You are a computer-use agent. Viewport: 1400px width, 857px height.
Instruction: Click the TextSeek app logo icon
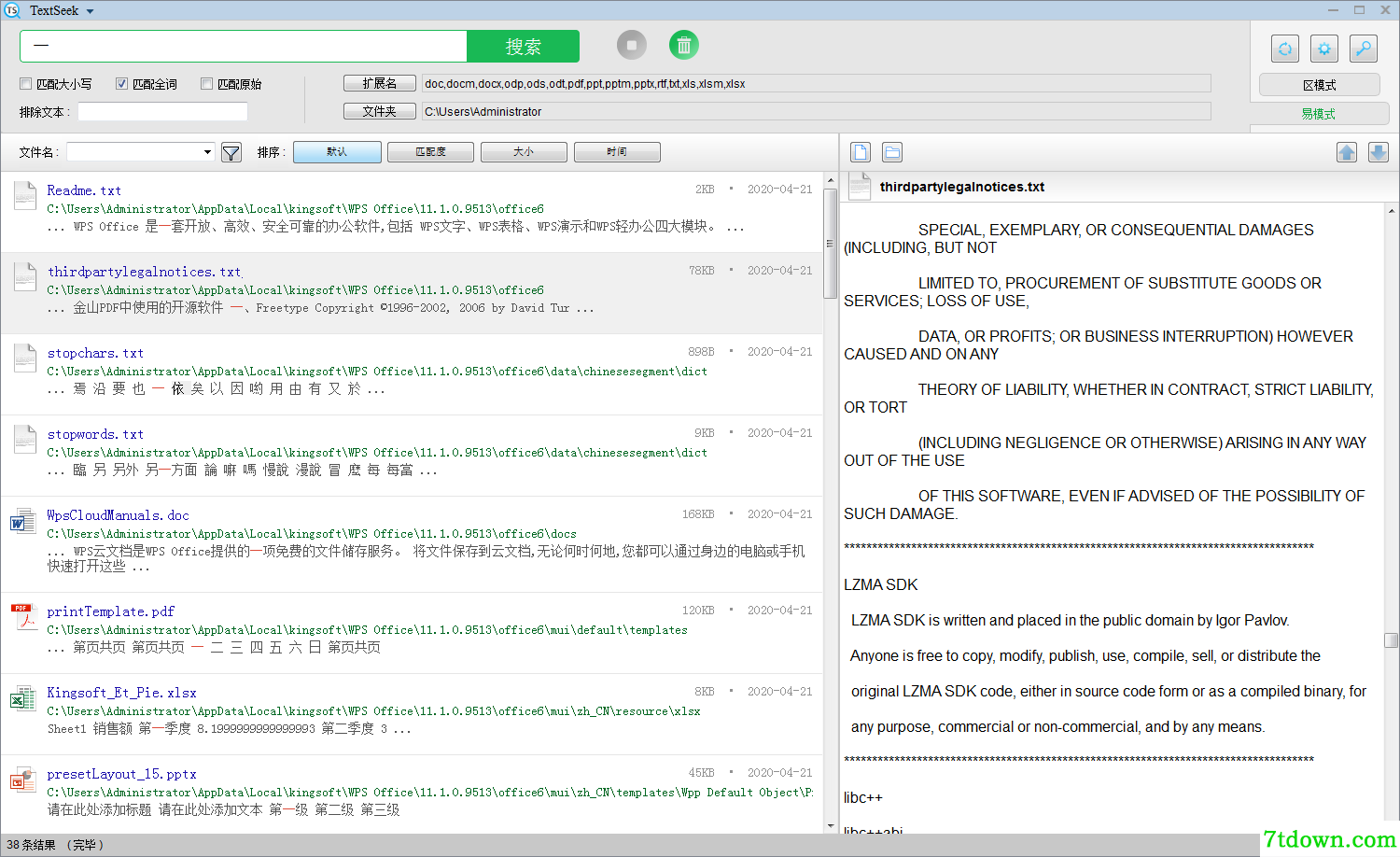[x=12, y=10]
